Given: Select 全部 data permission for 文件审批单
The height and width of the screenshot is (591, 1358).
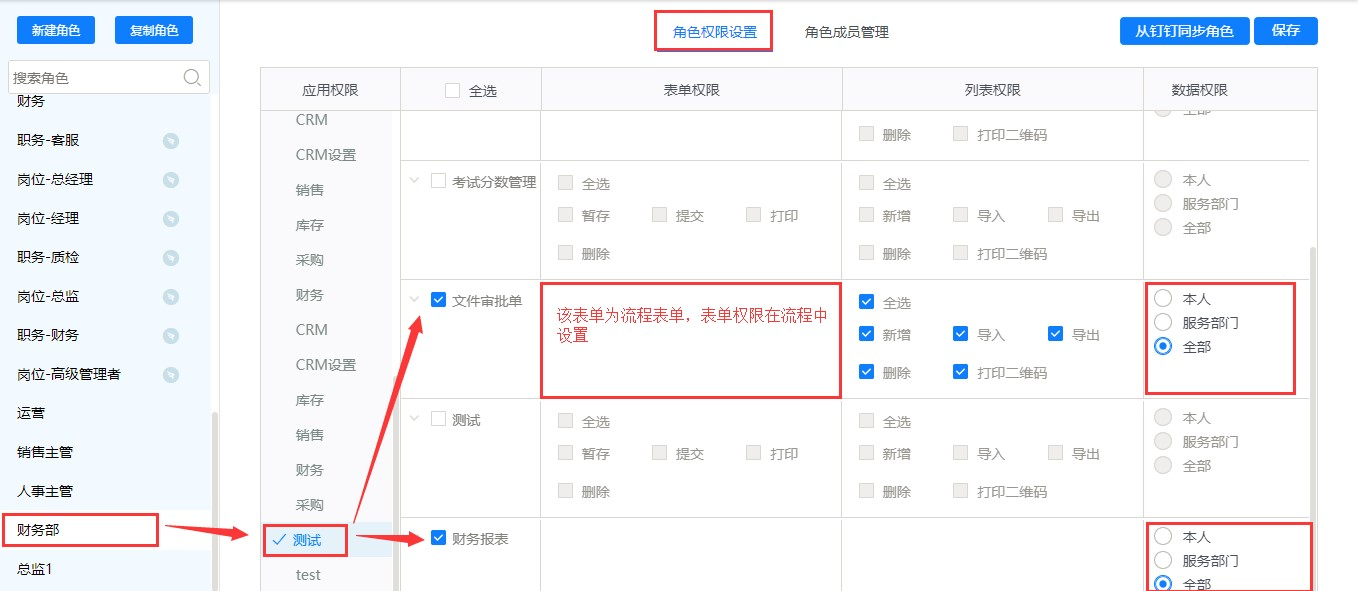Looking at the screenshot, I should coord(1163,346).
